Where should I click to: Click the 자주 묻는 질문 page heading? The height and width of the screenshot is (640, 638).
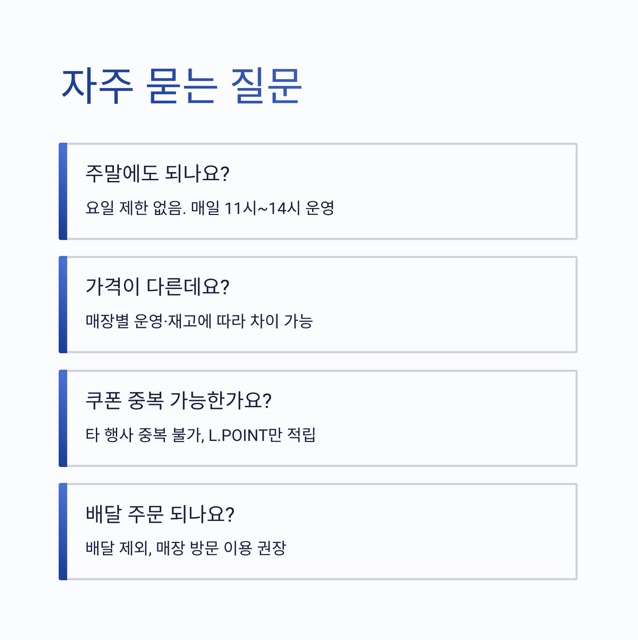(181, 86)
